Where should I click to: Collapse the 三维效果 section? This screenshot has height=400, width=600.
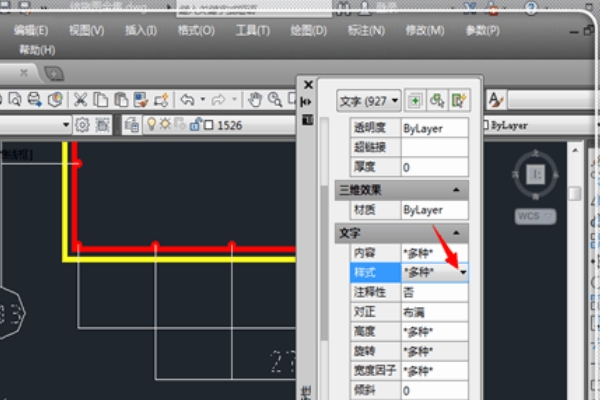[456, 190]
